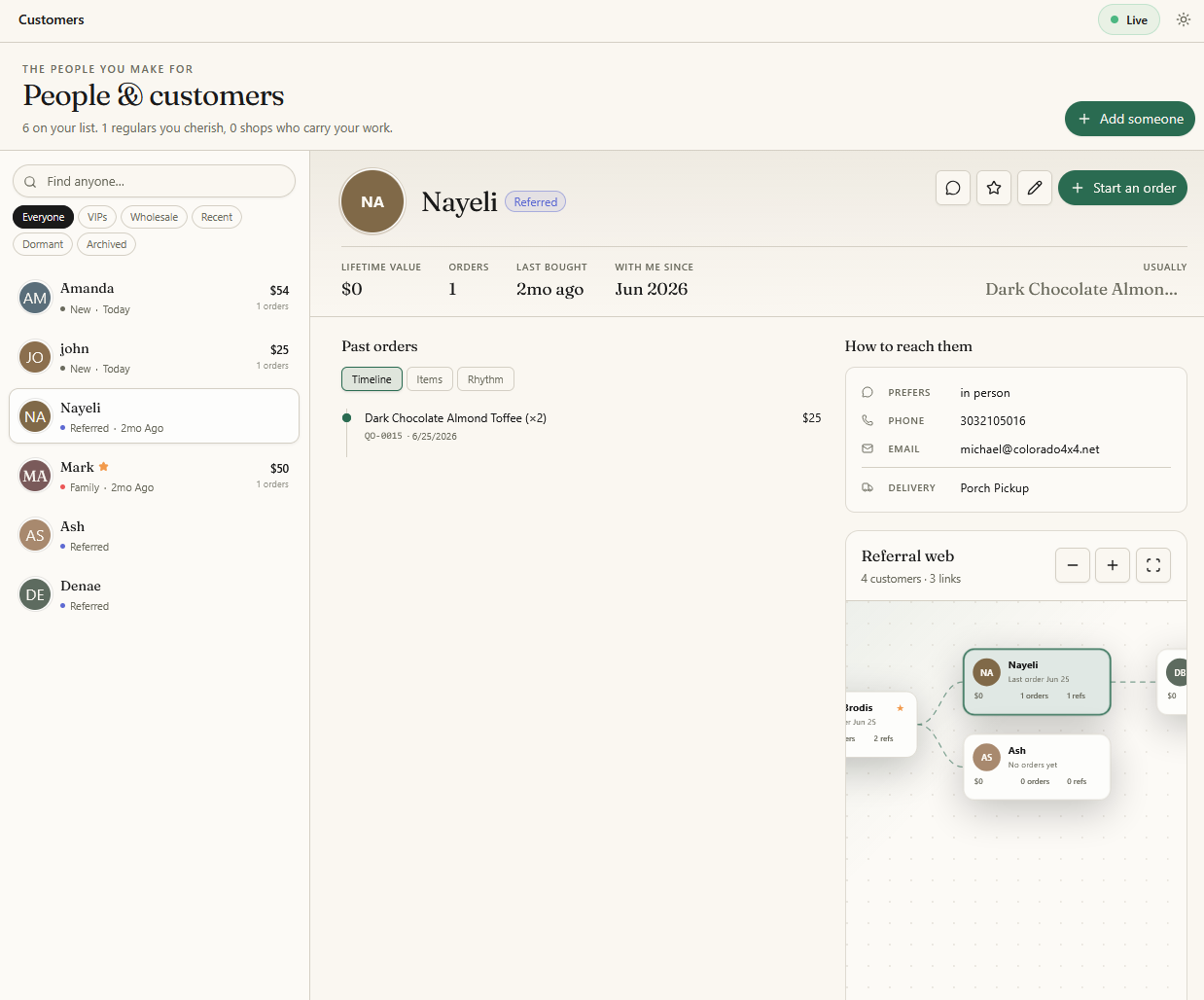The width and height of the screenshot is (1204, 1000).
Task: Click the Nayeli node in referral web
Action: tap(1037, 682)
